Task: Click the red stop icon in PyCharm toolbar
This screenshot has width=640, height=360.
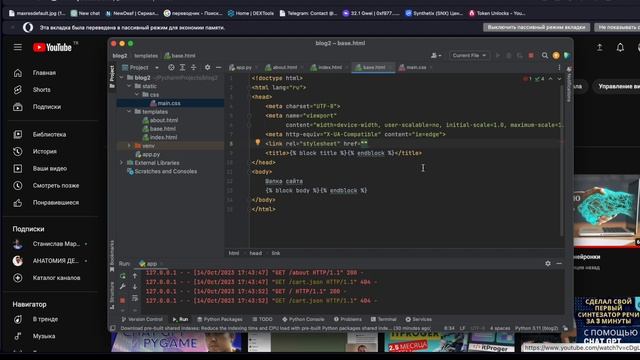Action: tap(531, 56)
